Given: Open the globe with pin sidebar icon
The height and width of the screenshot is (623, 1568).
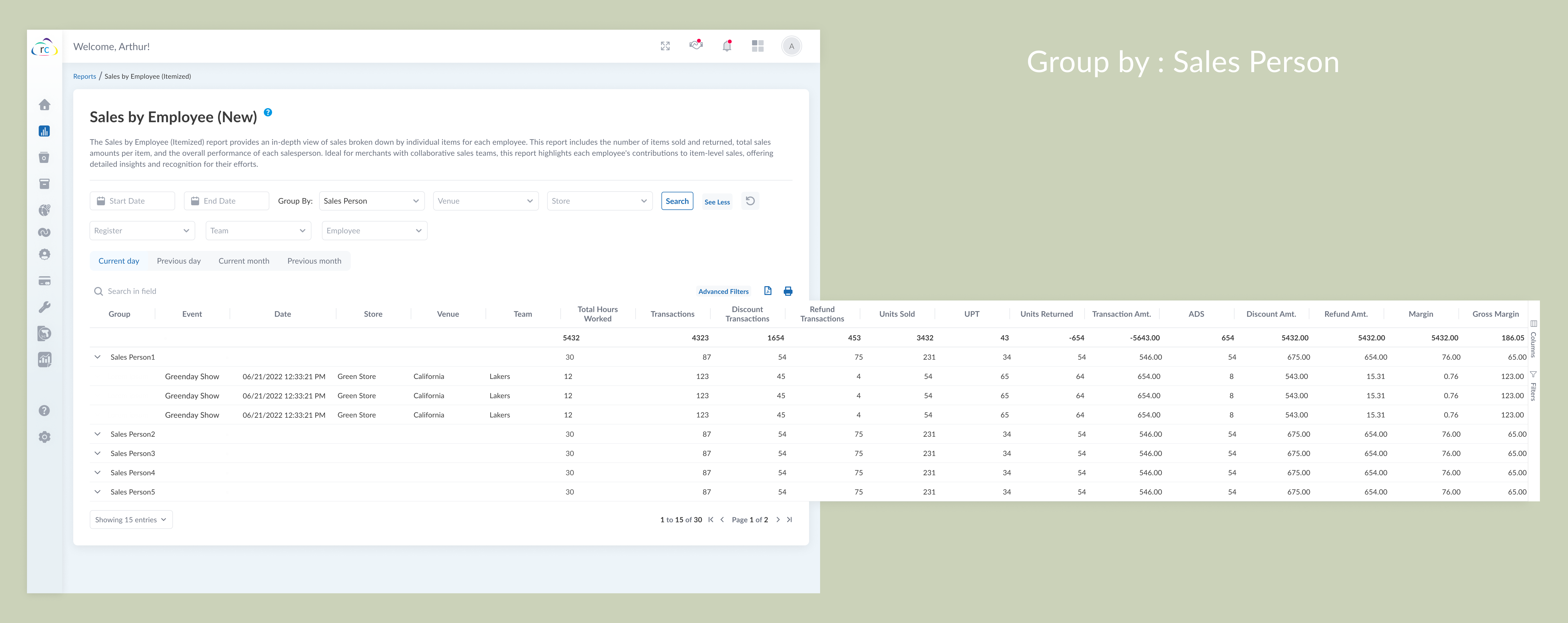Looking at the screenshot, I should [44, 210].
